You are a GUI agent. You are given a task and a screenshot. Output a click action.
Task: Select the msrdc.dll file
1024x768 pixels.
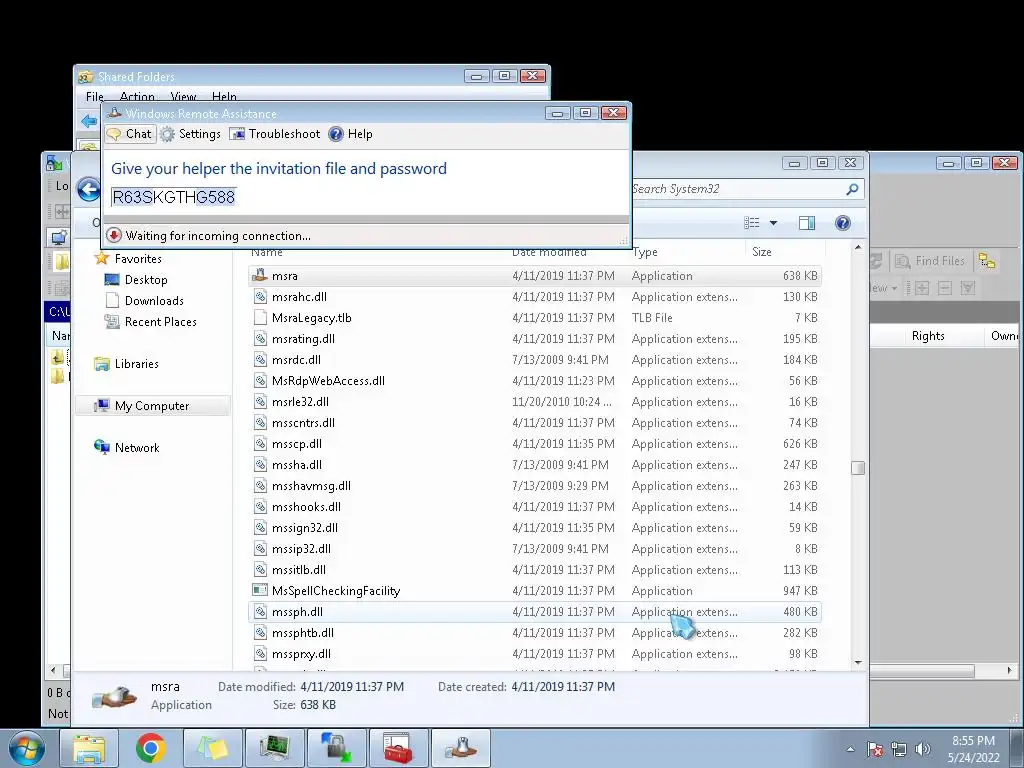point(534,359)
